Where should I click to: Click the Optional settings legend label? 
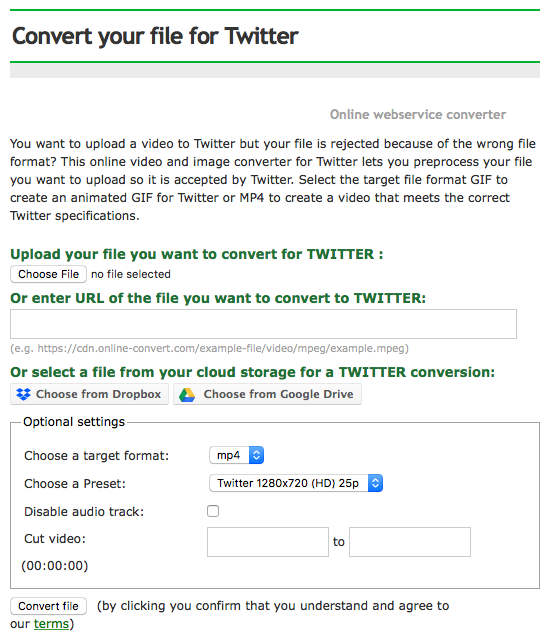(x=74, y=422)
